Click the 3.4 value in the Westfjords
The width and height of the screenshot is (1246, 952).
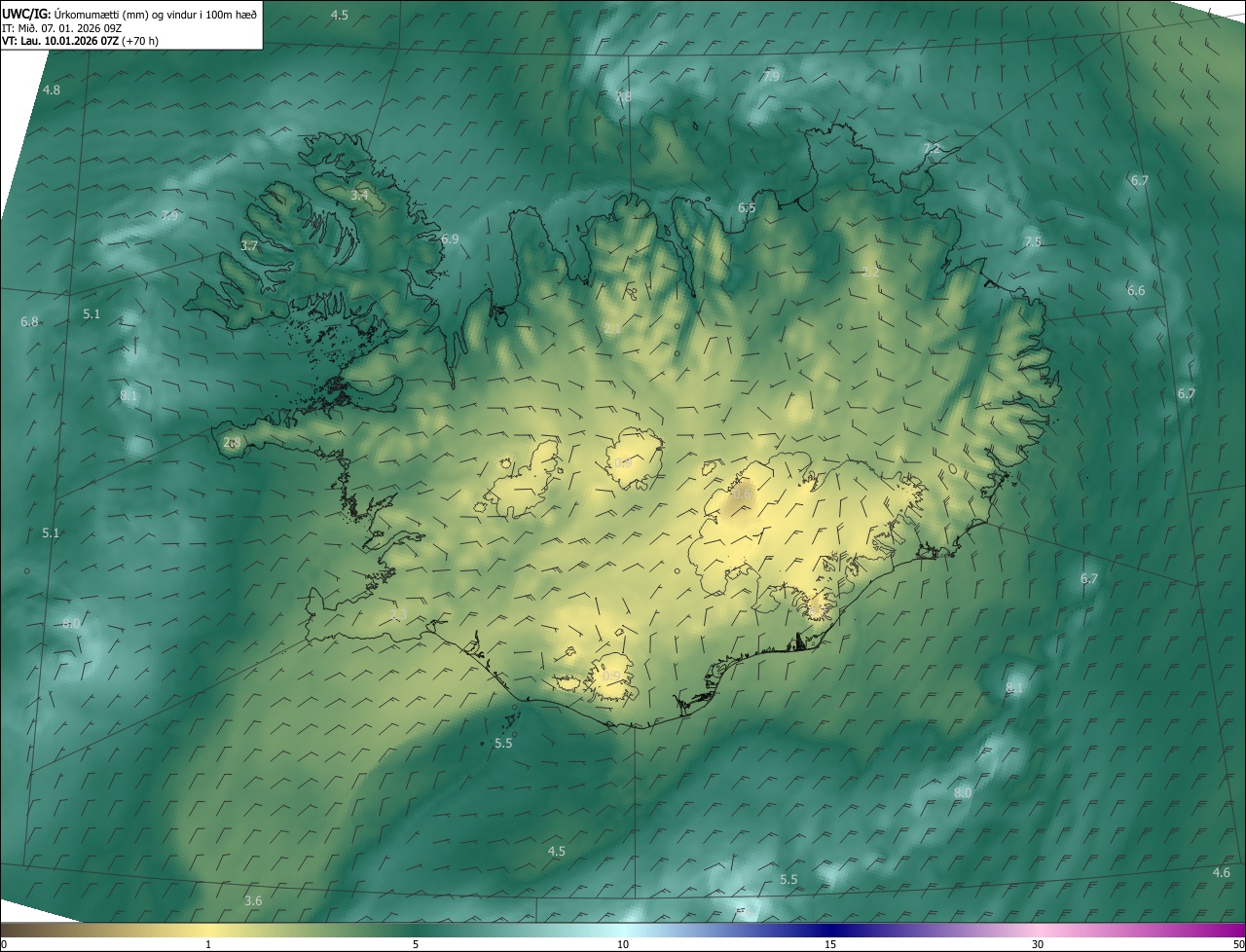(359, 196)
